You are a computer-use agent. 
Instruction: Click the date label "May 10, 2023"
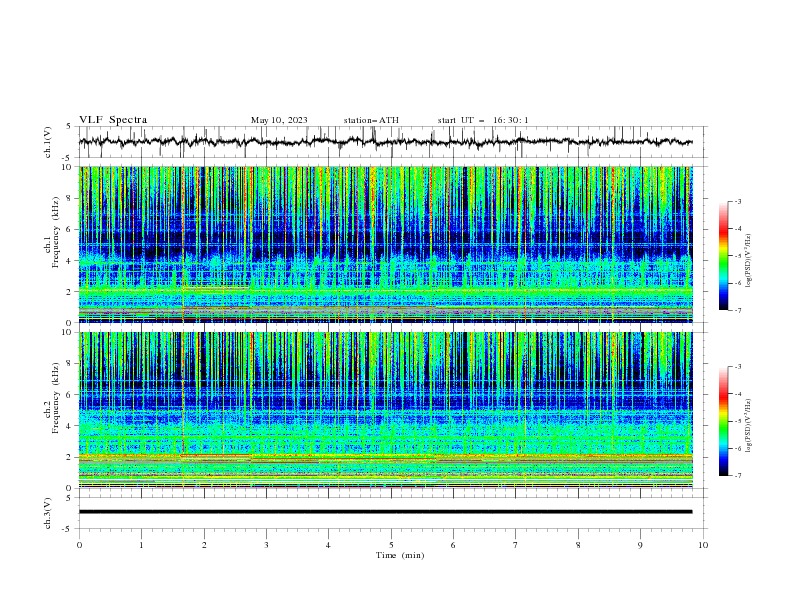[279, 120]
